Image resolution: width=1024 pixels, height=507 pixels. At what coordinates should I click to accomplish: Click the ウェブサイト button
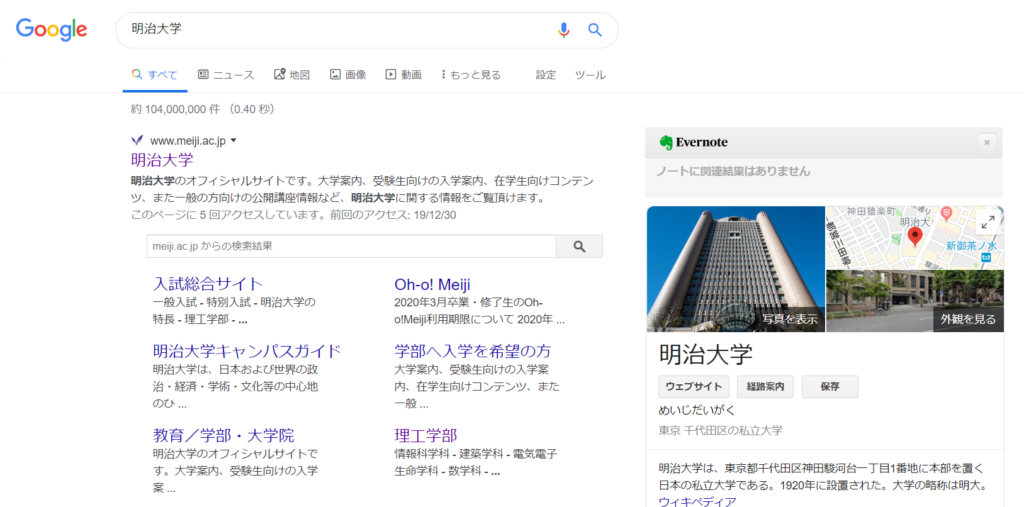694,386
